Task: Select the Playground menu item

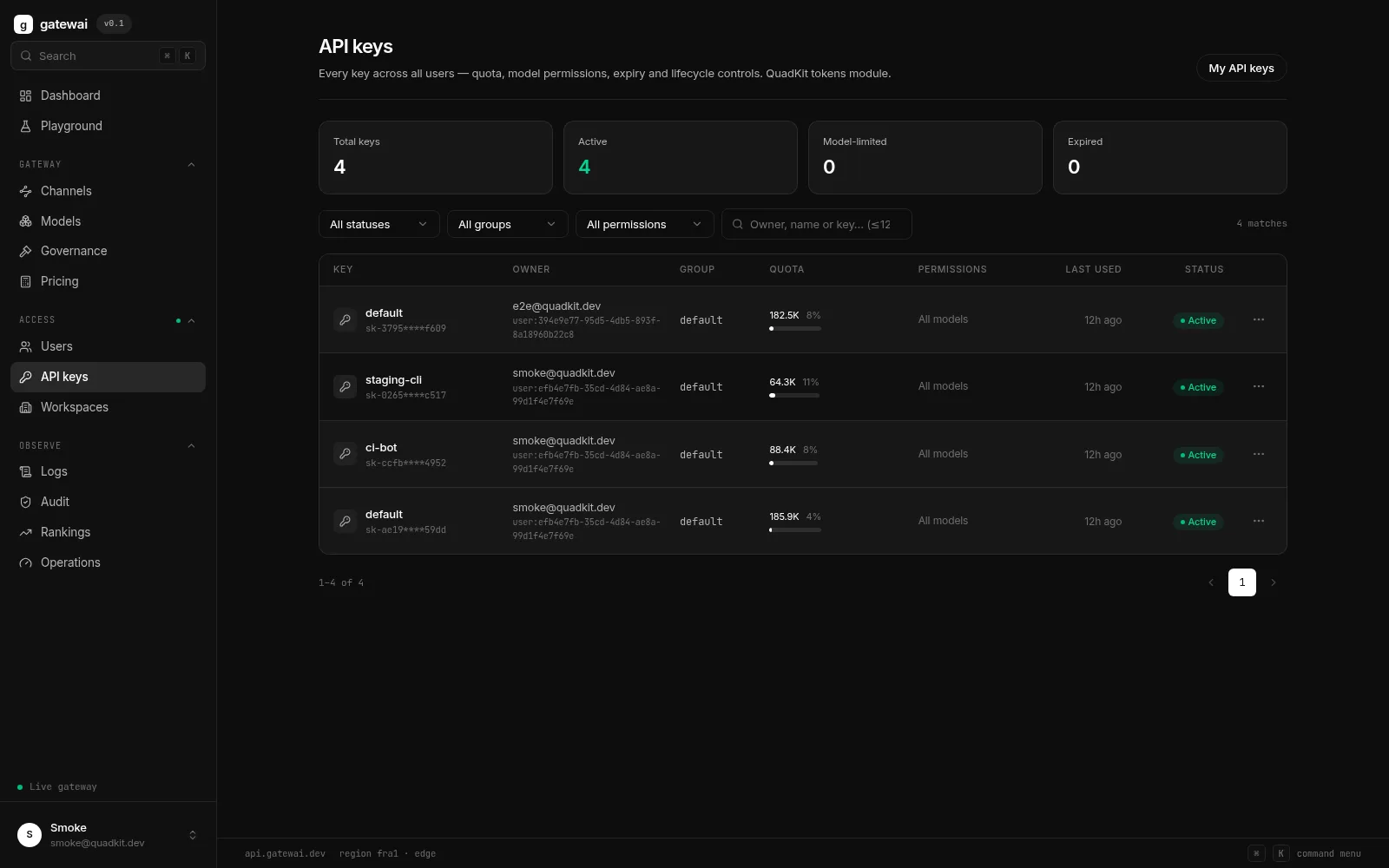Action: (x=108, y=126)
